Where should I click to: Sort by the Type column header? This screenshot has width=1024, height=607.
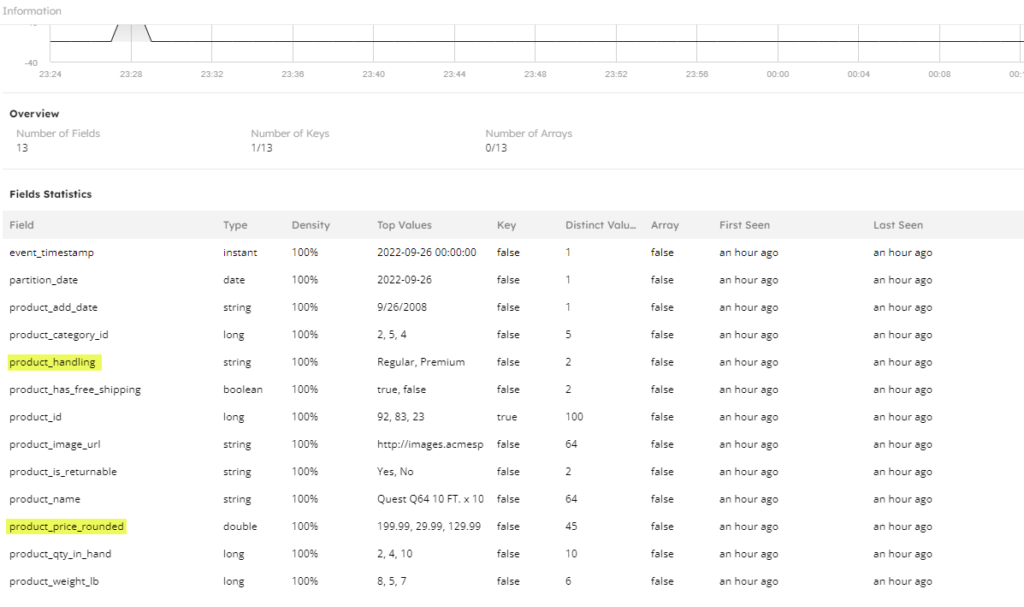click(x=235, y=225)
